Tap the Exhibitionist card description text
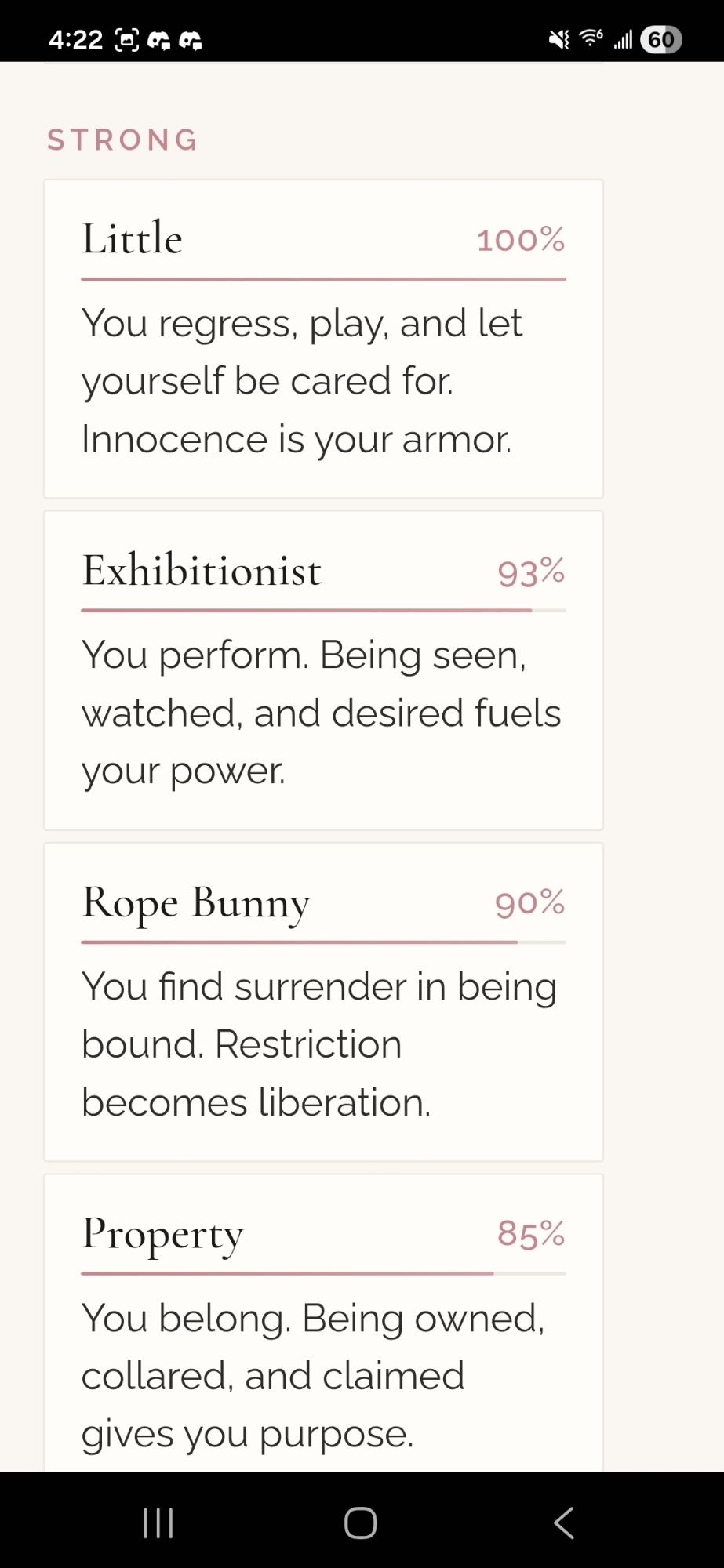724x1568 pixels. click(x=322, y=713)
